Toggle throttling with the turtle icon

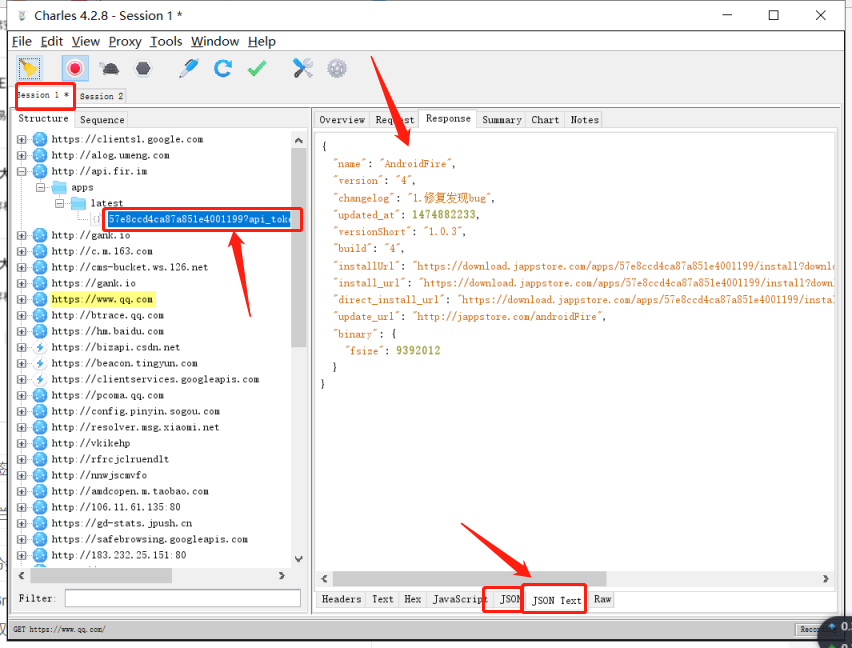(x=109, y=68)
